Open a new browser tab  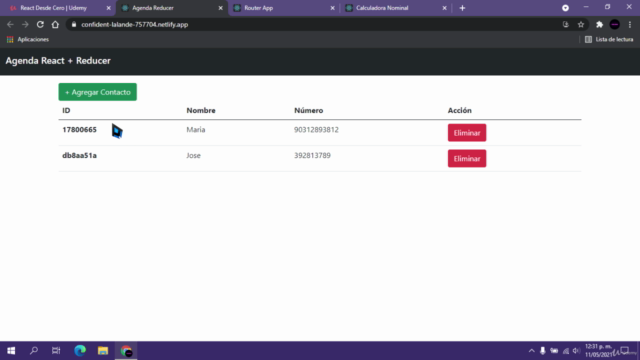[462, 8]
